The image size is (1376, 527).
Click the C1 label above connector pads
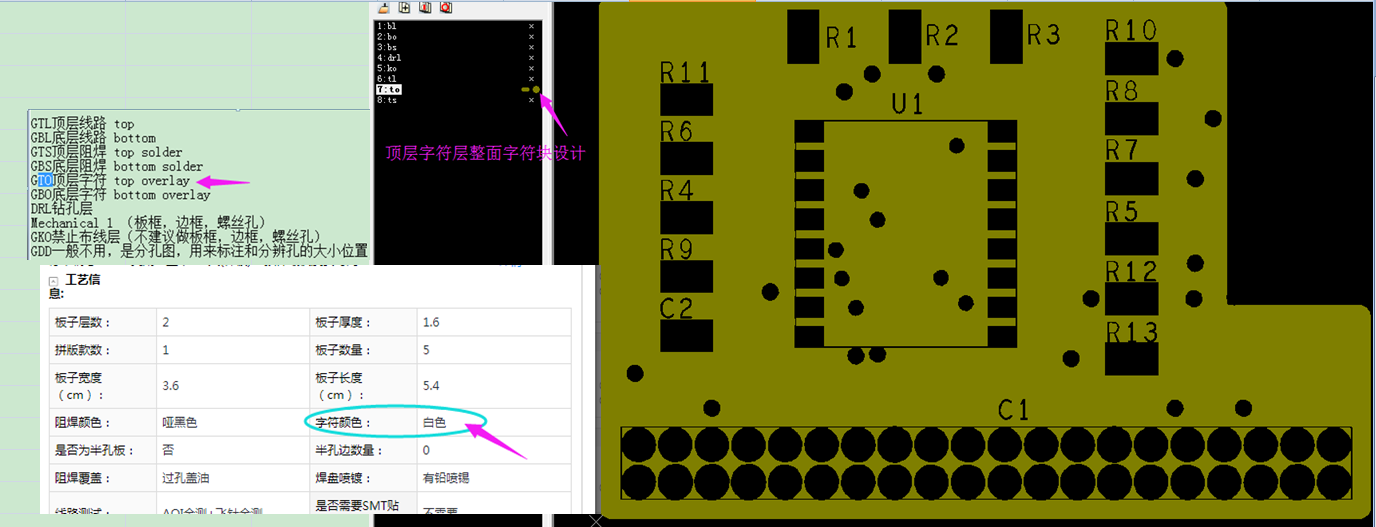(1013, 410)
